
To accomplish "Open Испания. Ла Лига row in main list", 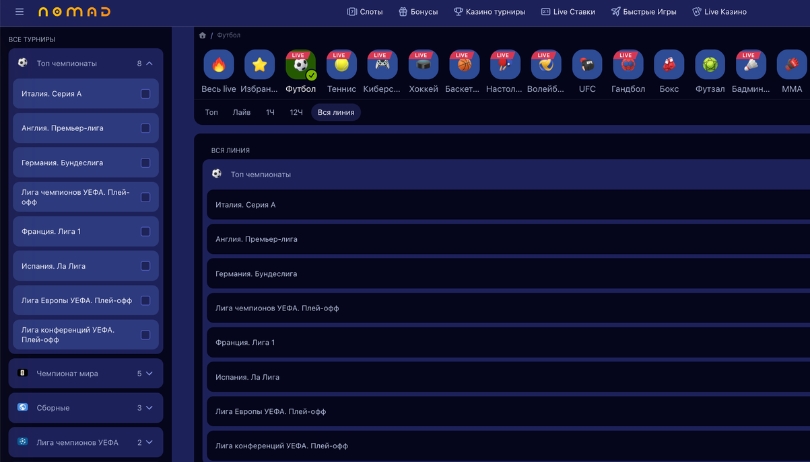I will pyautogui.click(x=508, y=377).
